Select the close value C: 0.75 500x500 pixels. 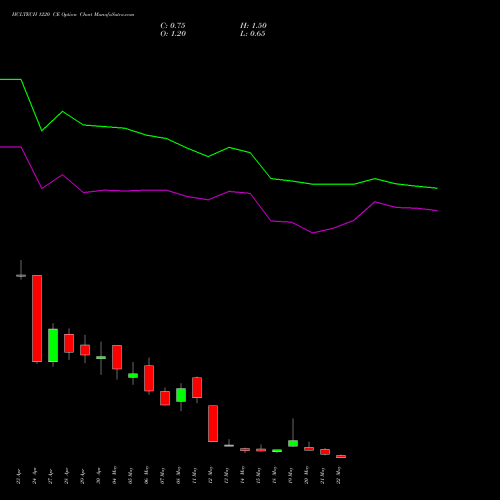(173, 26)
